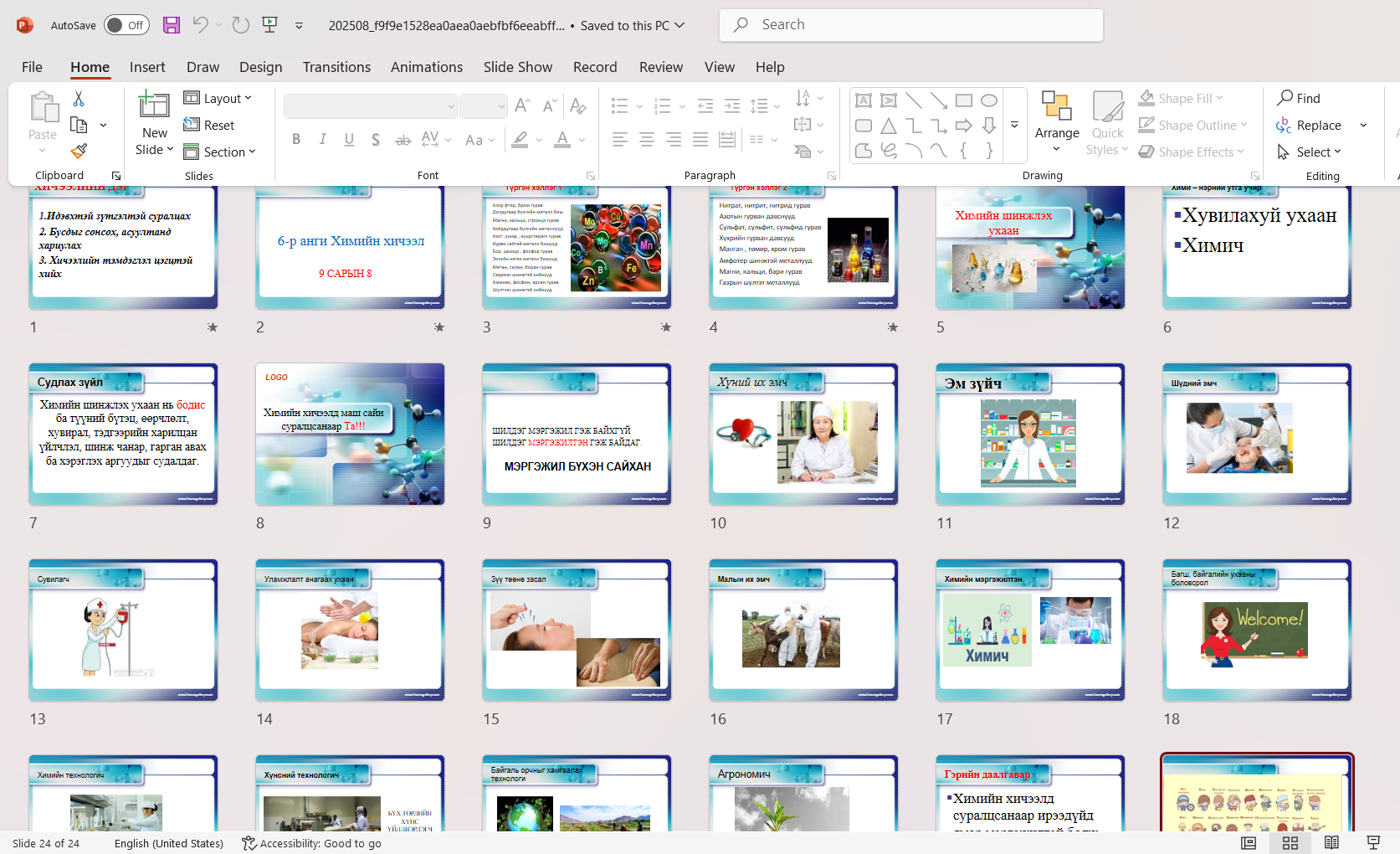
Task: Toggle text Shadow
Action: [376, 140]
